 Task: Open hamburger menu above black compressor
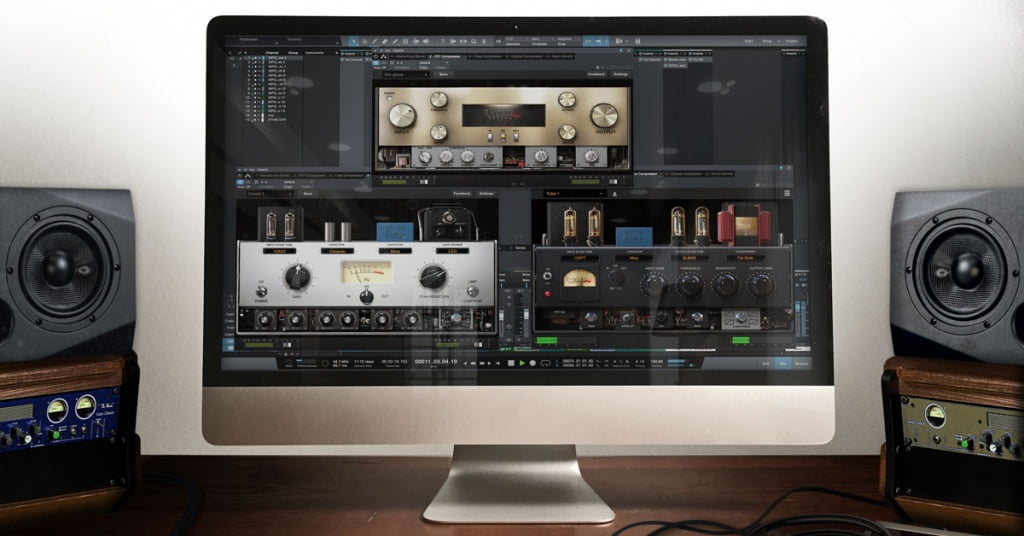[787, 193]
